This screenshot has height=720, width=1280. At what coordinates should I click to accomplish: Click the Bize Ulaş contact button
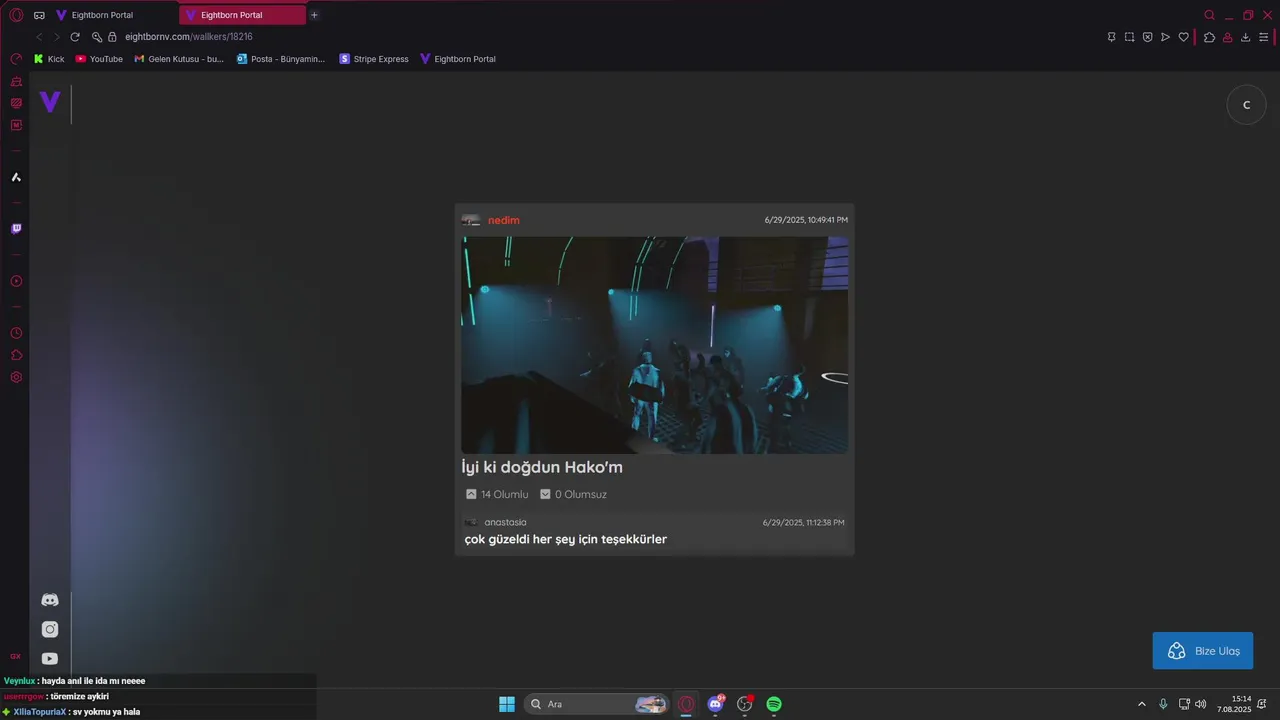pos(1203,651)
